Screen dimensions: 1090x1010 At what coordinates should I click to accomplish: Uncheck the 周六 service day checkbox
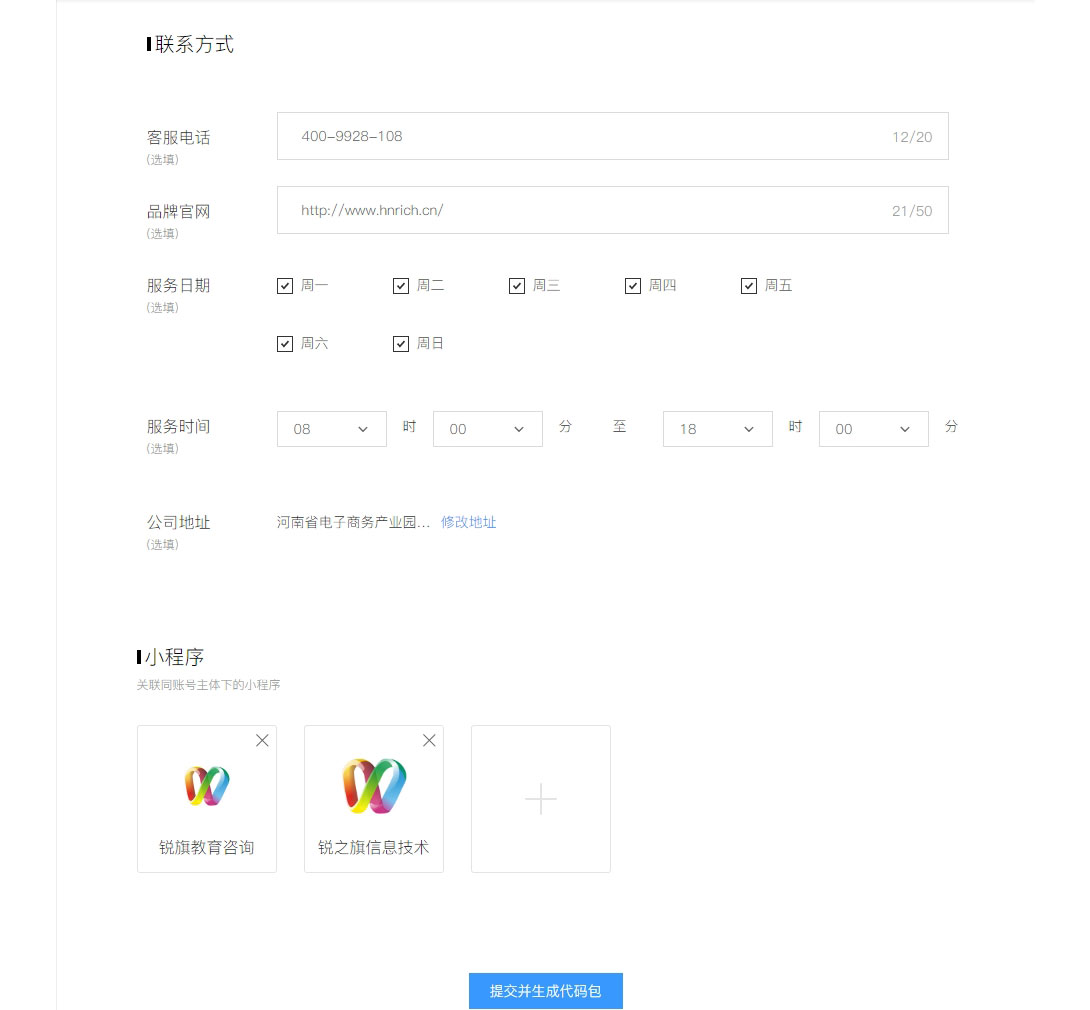click(285, 343)
